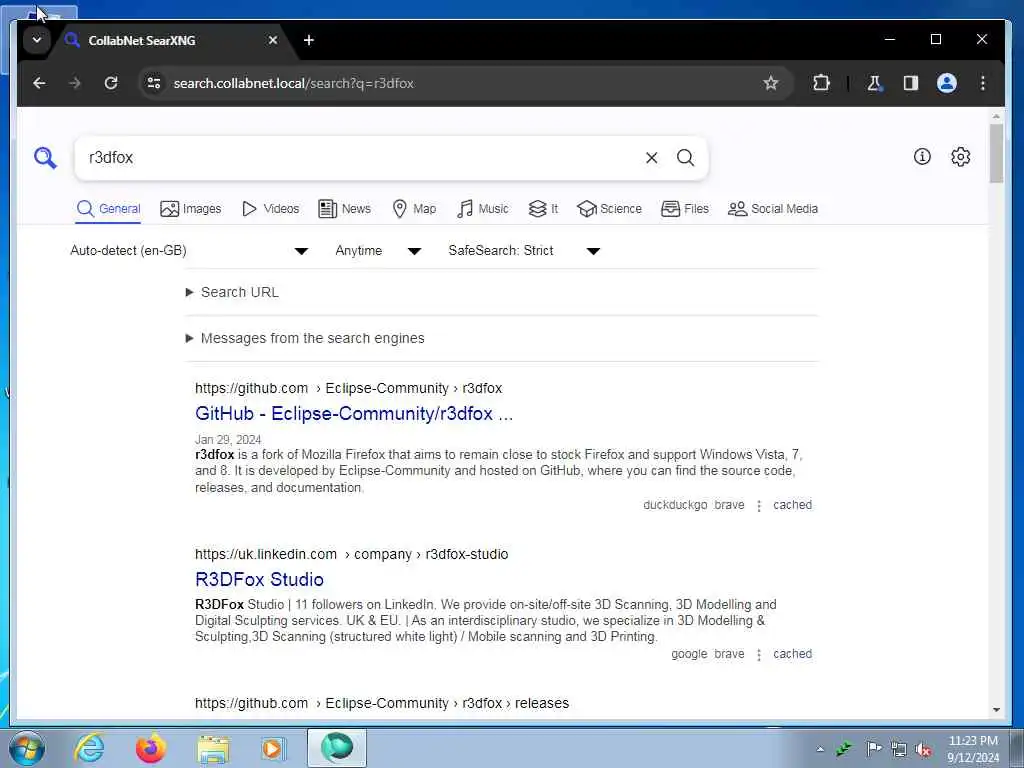Switch to the Map tab
The height and width of the screenshot is (768, 1024).
[x=414, y=209]
